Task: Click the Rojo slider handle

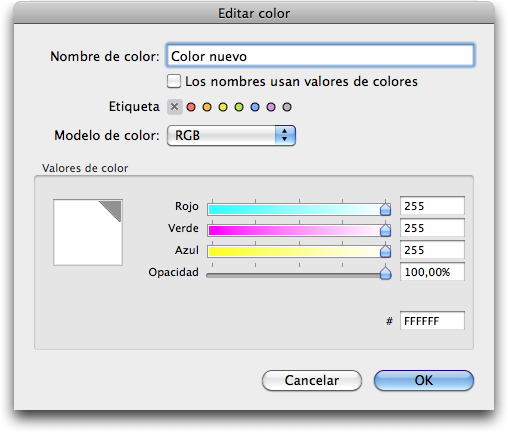Action: pyautogui.click(x=385, y=209)
